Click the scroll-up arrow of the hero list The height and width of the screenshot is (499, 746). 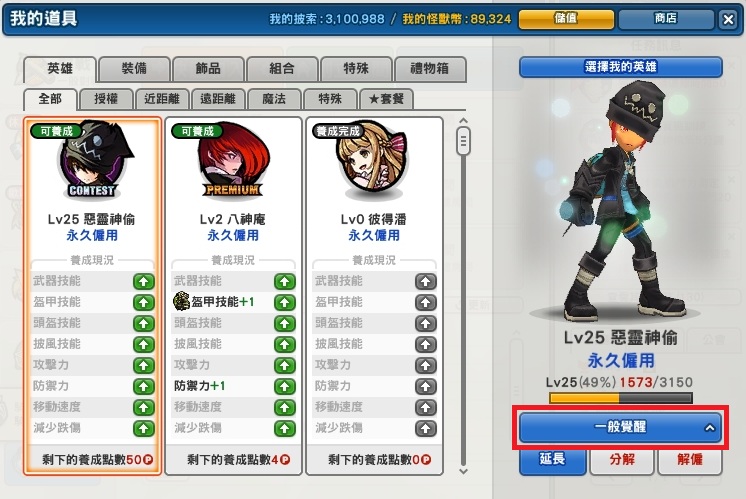(463, 121)
